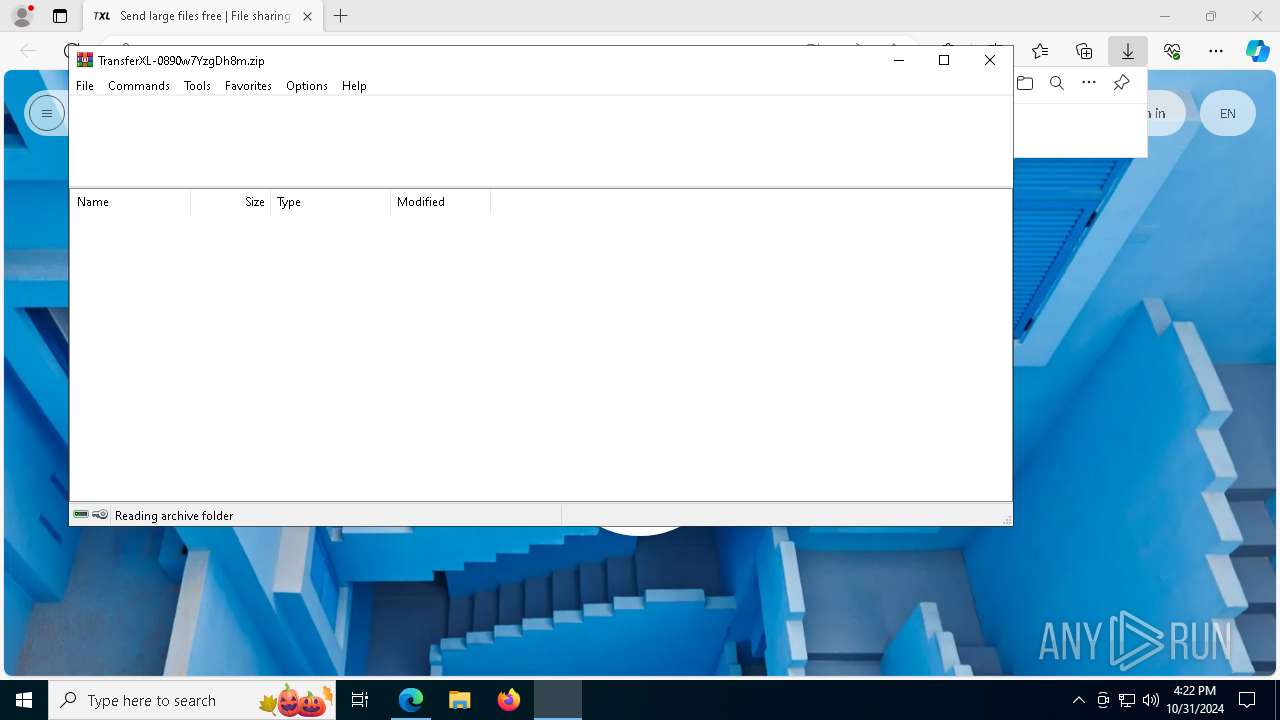1280x720 pixels.
Task: Open Task View on taskbar
Action: click(x=361, y=700)
